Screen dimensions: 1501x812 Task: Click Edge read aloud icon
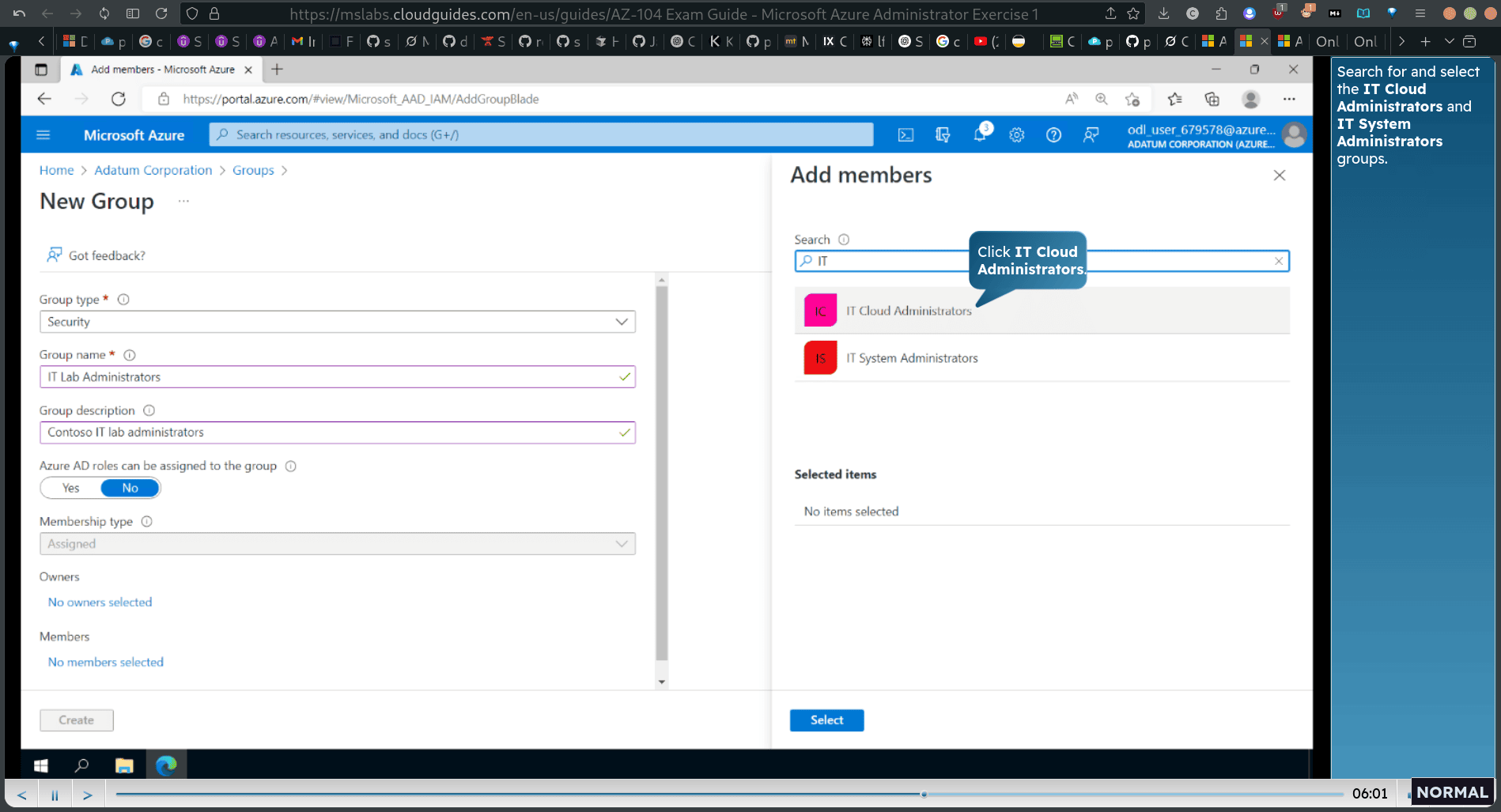point(1072,99)
